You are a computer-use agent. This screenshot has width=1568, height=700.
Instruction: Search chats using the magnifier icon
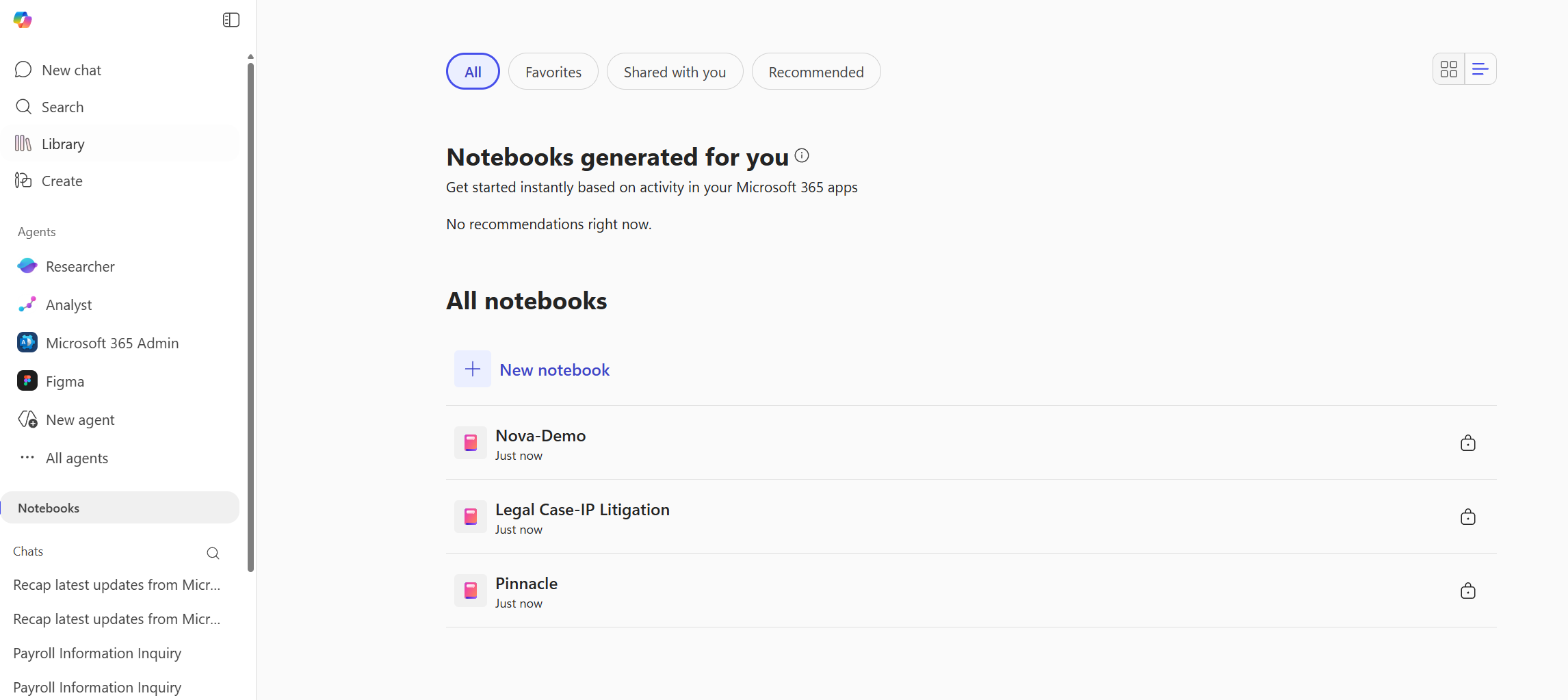[213, 553]
